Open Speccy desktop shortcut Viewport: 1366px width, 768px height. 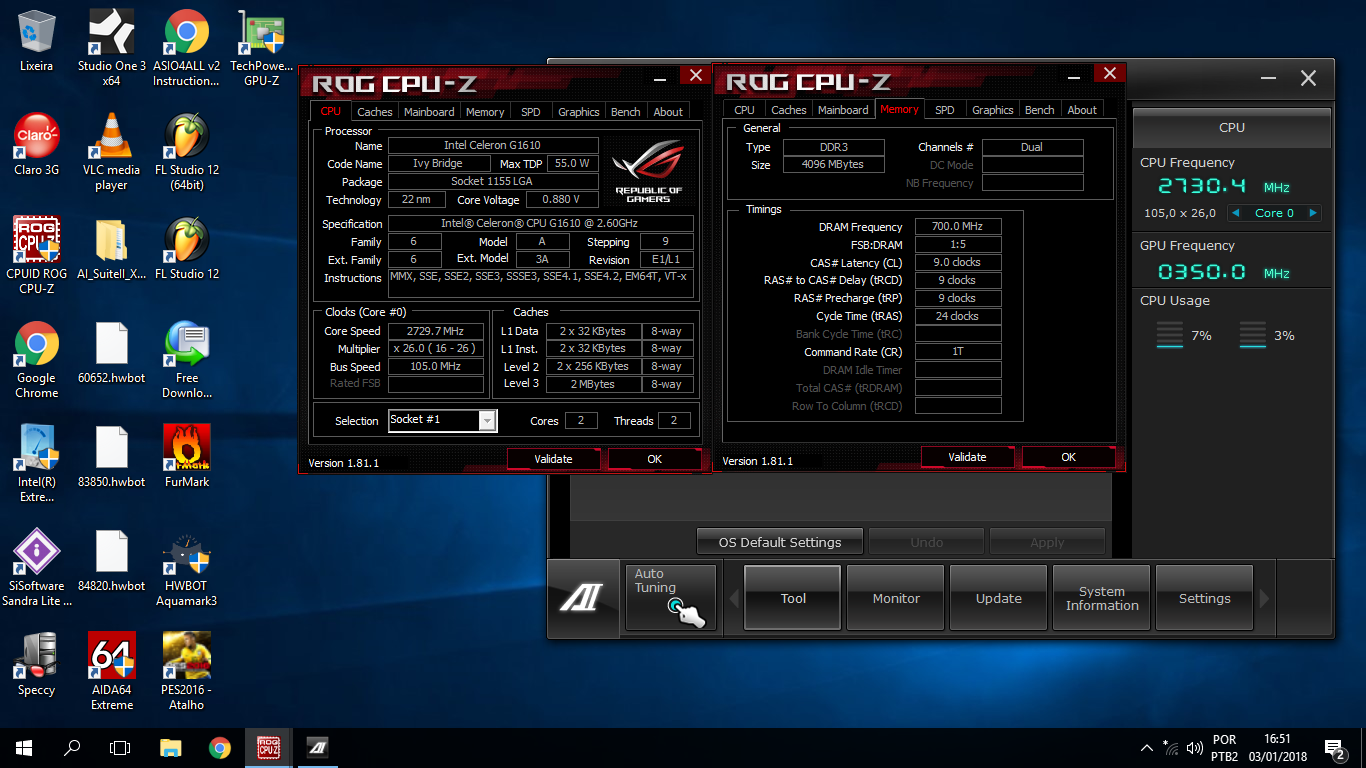37,665
